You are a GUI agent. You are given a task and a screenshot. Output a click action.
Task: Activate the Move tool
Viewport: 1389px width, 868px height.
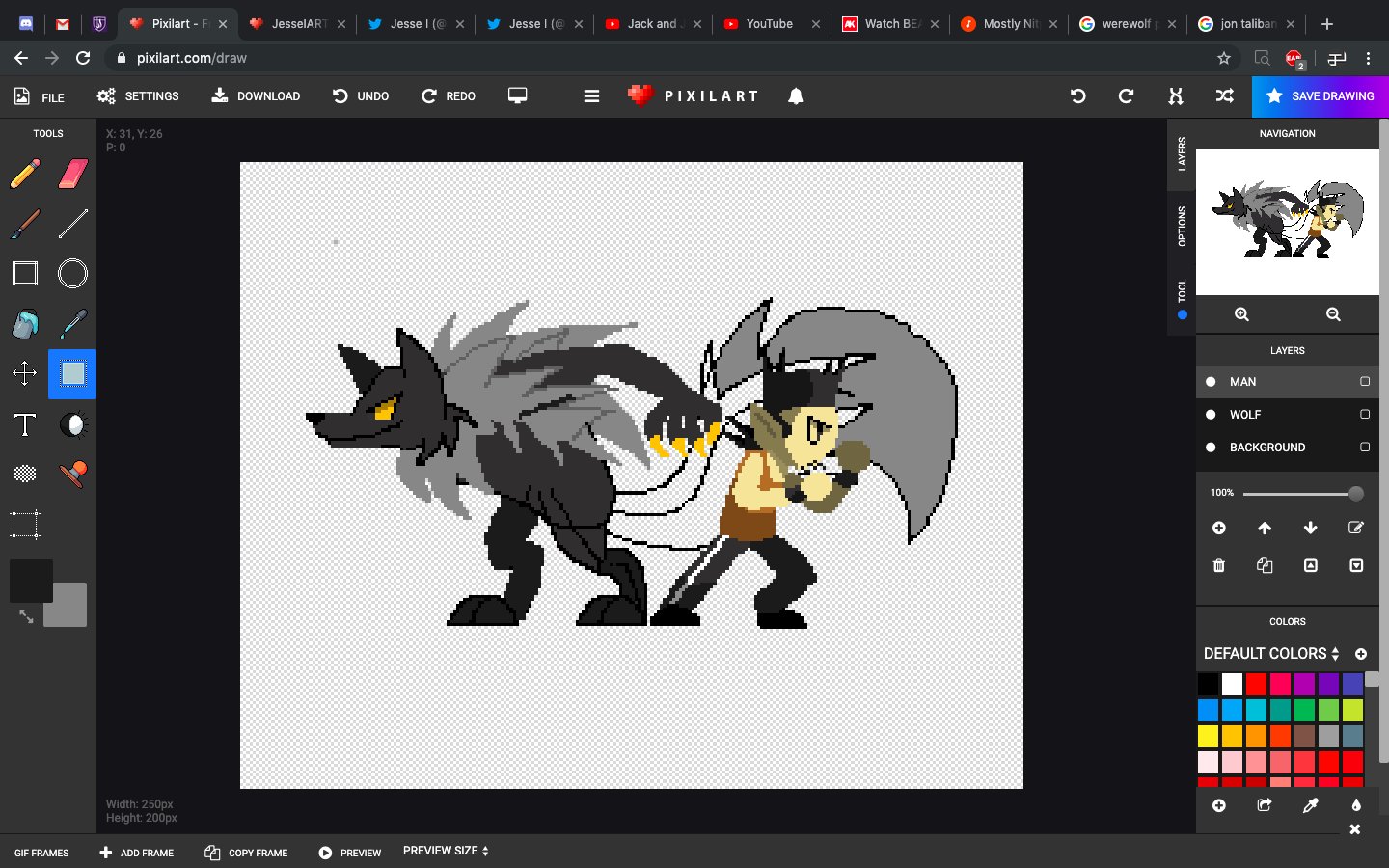pos(25,373)
